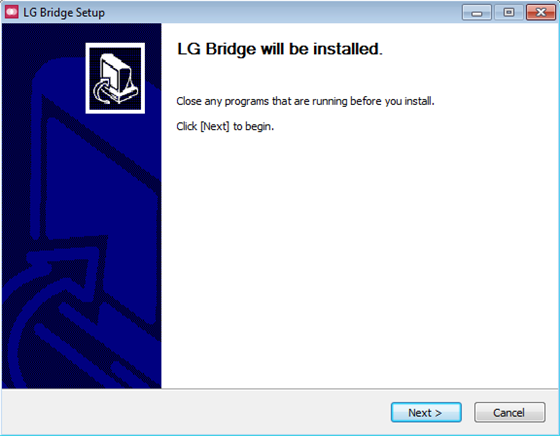Click the 'LG Bridge will be installed.' heading
The width and height of the screenshot is (560, 436).
pyautogui.click(x=280, y=49)
